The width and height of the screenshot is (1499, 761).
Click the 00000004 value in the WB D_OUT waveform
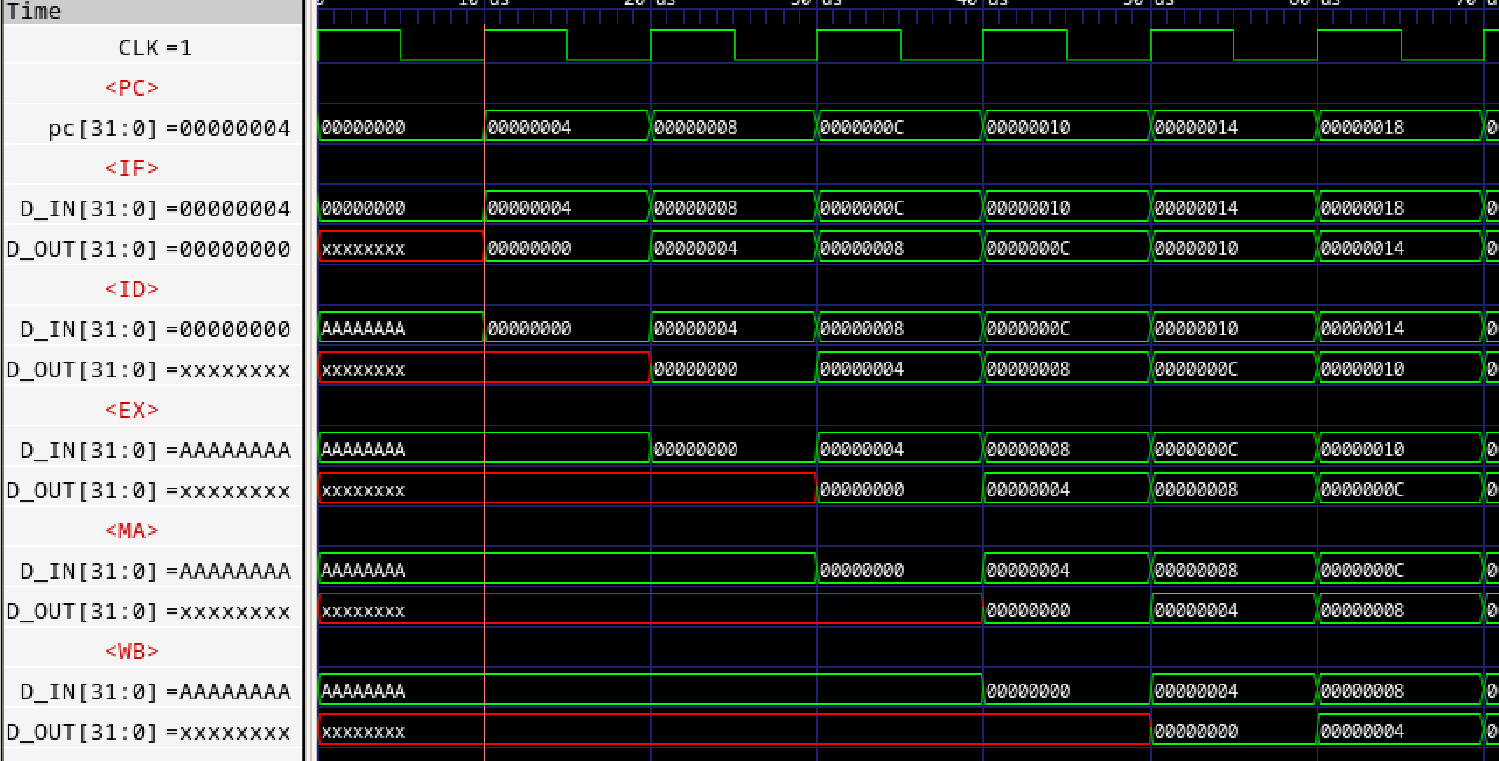coord(1362,731)
